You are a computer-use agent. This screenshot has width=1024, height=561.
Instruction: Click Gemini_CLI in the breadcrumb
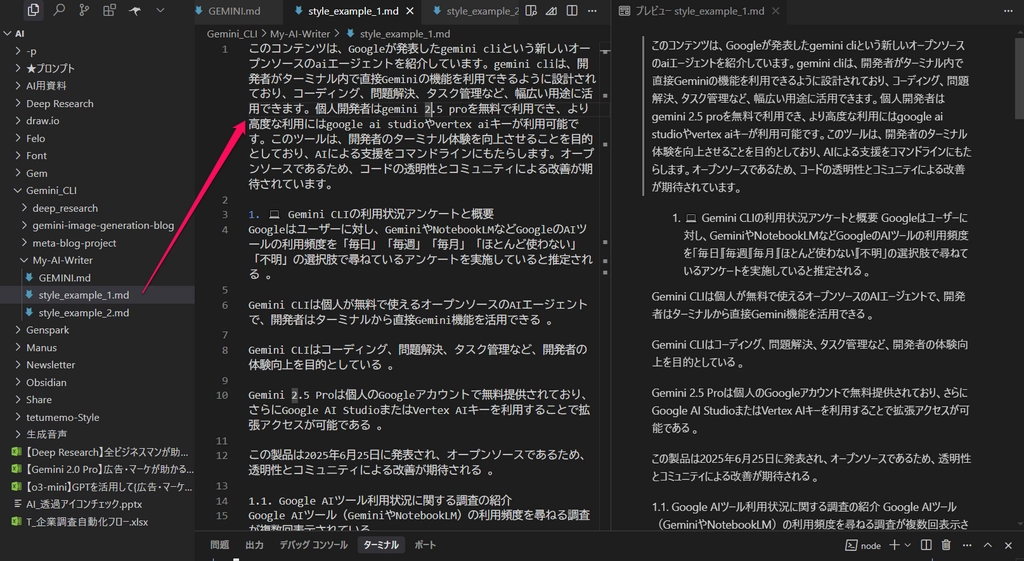click(232, 34)
